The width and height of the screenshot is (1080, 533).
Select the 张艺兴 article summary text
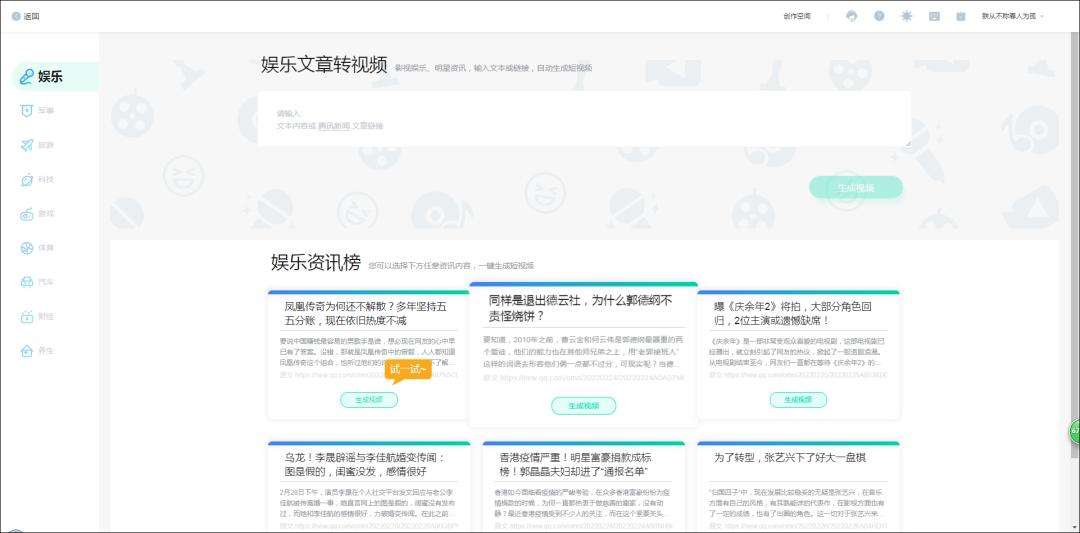(x=798, y=503)
